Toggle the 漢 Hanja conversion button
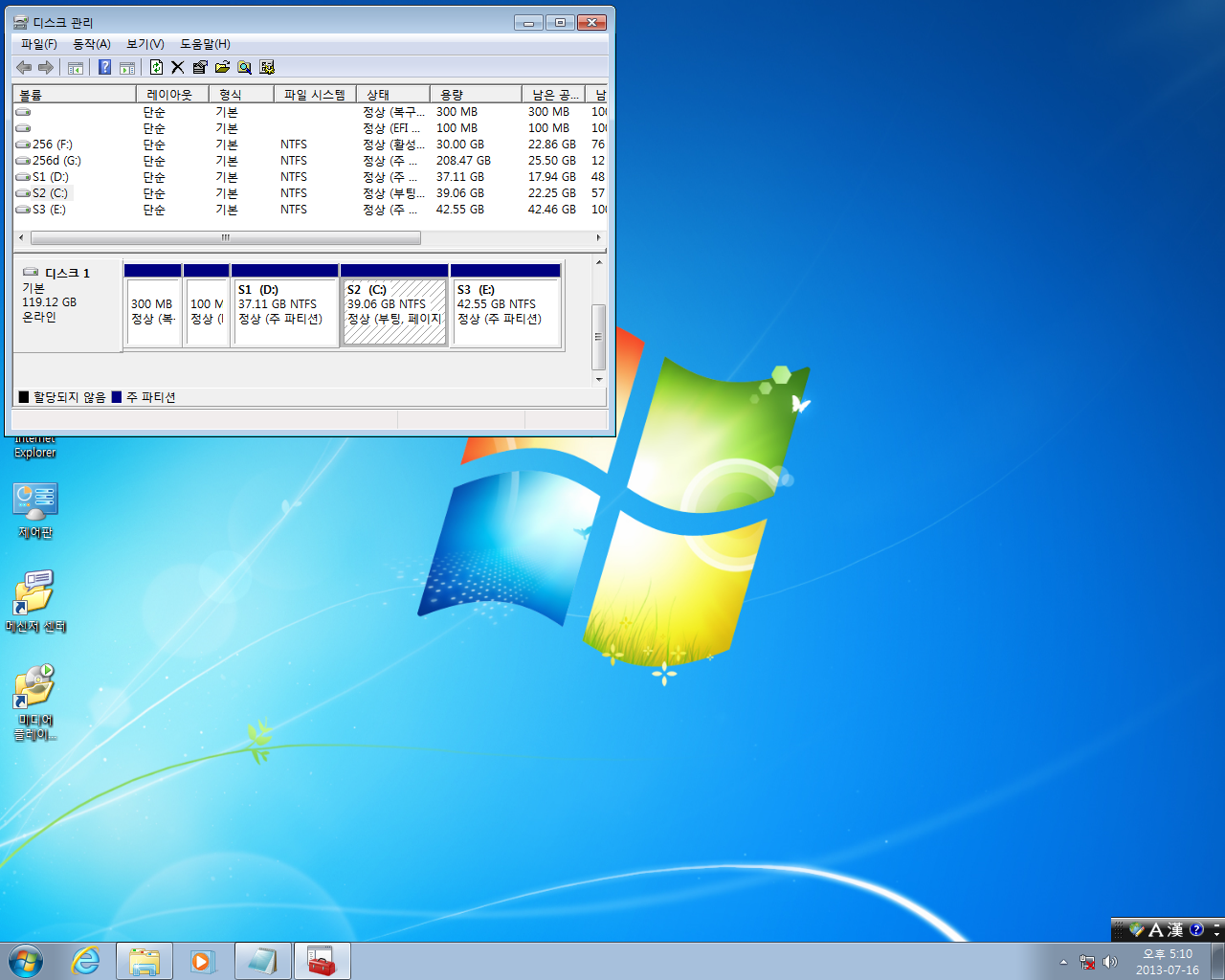Screen dimensions: 1225x980 point(1175,929)
